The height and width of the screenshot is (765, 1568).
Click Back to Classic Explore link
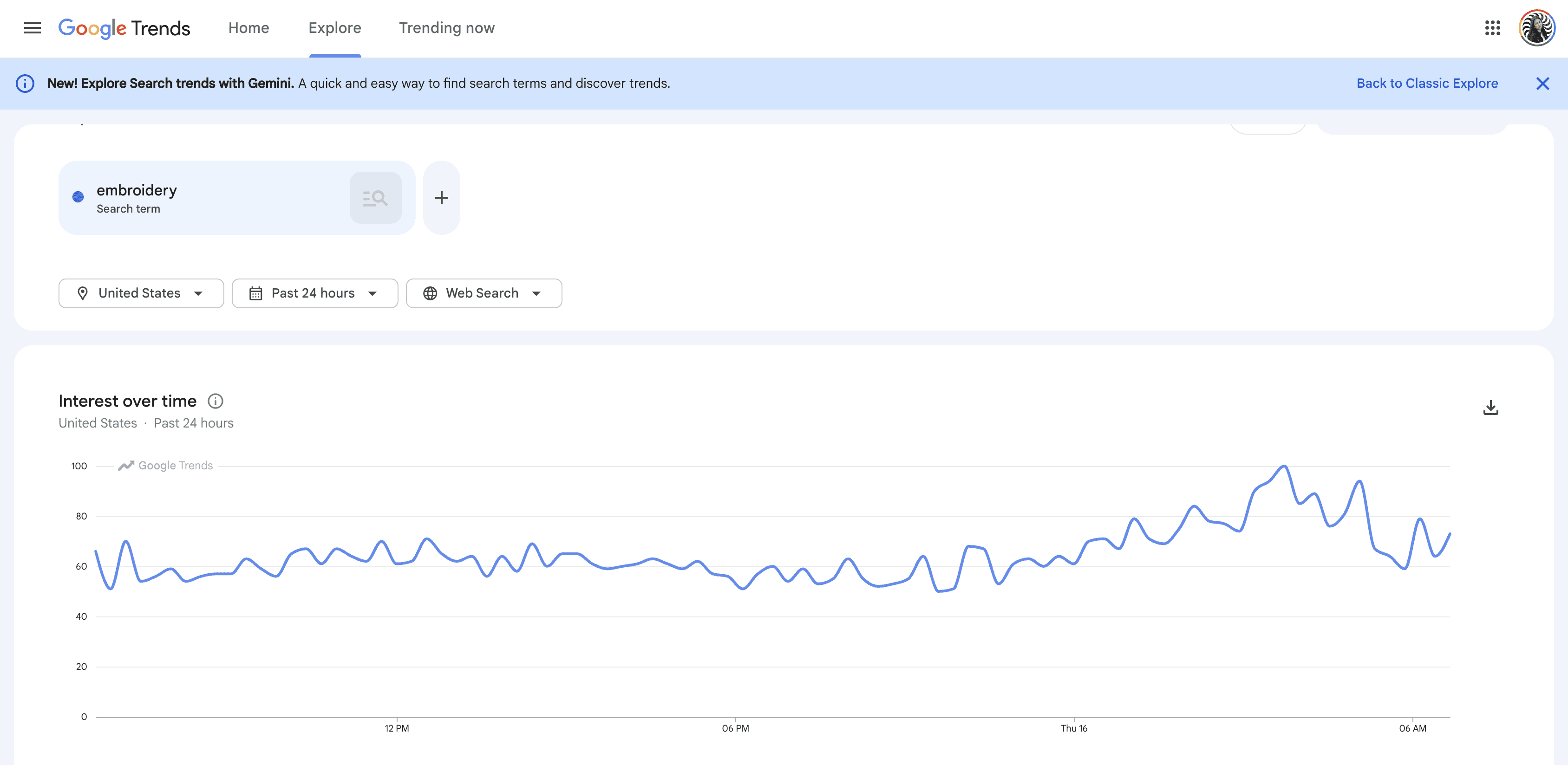point(1427,84)
